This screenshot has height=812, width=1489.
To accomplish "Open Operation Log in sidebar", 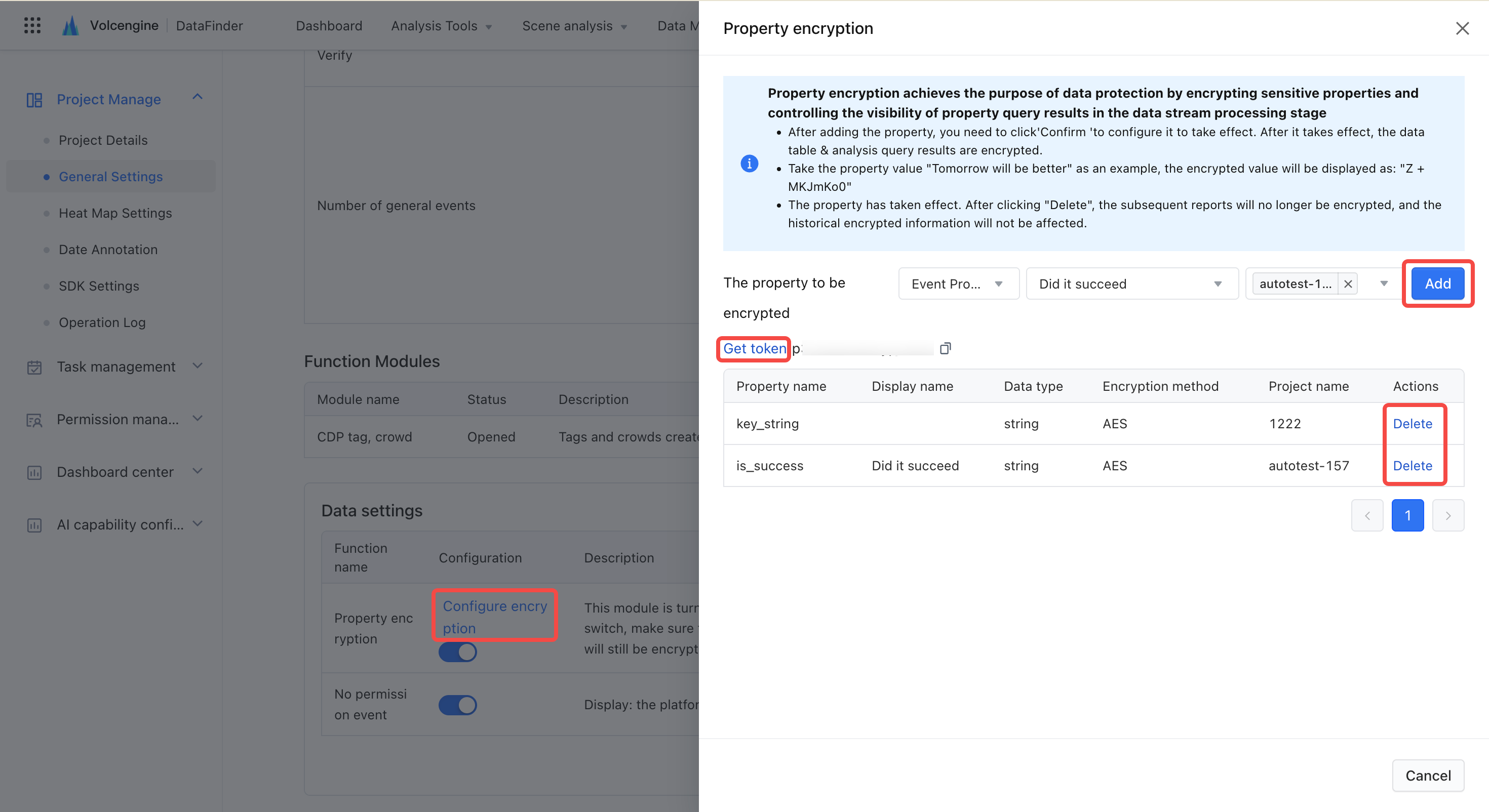I will tap(102, 322).
